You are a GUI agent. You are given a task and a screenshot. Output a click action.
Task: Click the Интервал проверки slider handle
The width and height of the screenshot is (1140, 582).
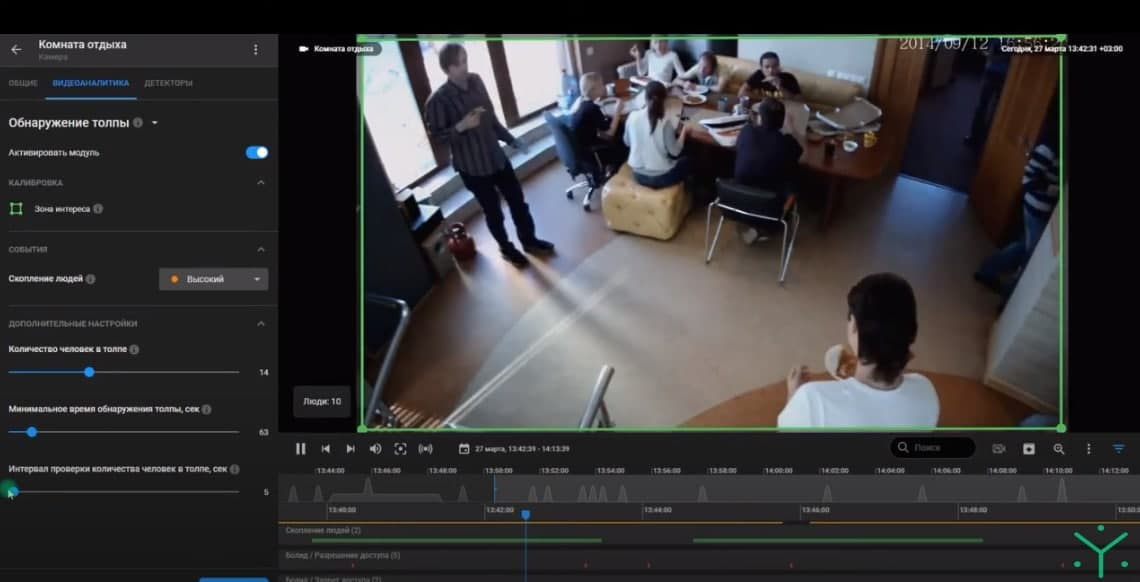coord(12,492)
